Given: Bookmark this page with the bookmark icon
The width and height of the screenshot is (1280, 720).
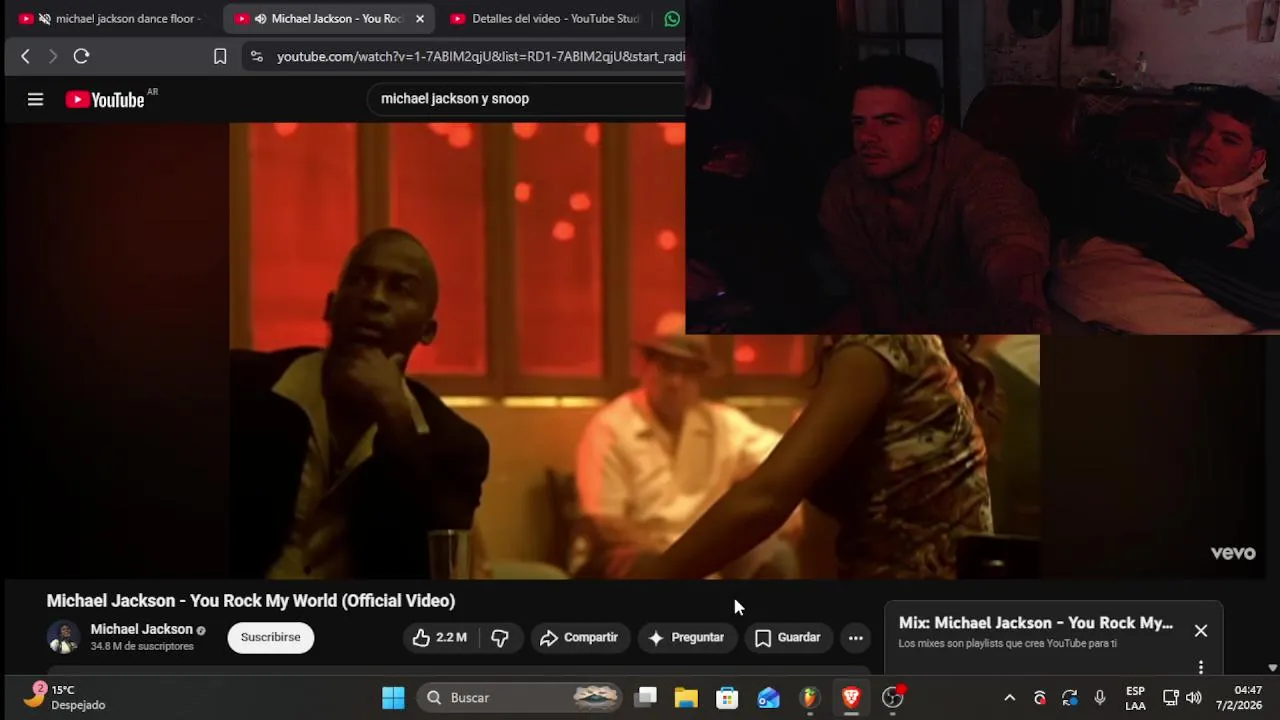Looking at the screenshot, I should (220, 57).
